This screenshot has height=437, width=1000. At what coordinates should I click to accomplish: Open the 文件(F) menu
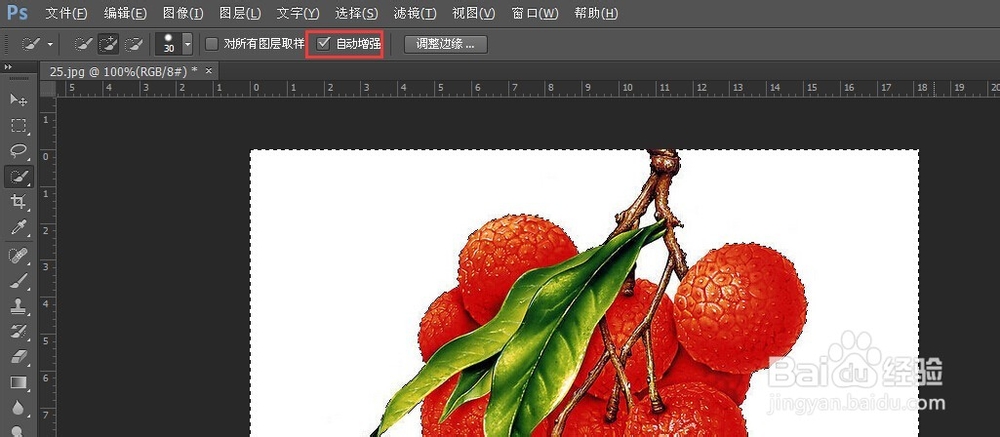[66, 13]
